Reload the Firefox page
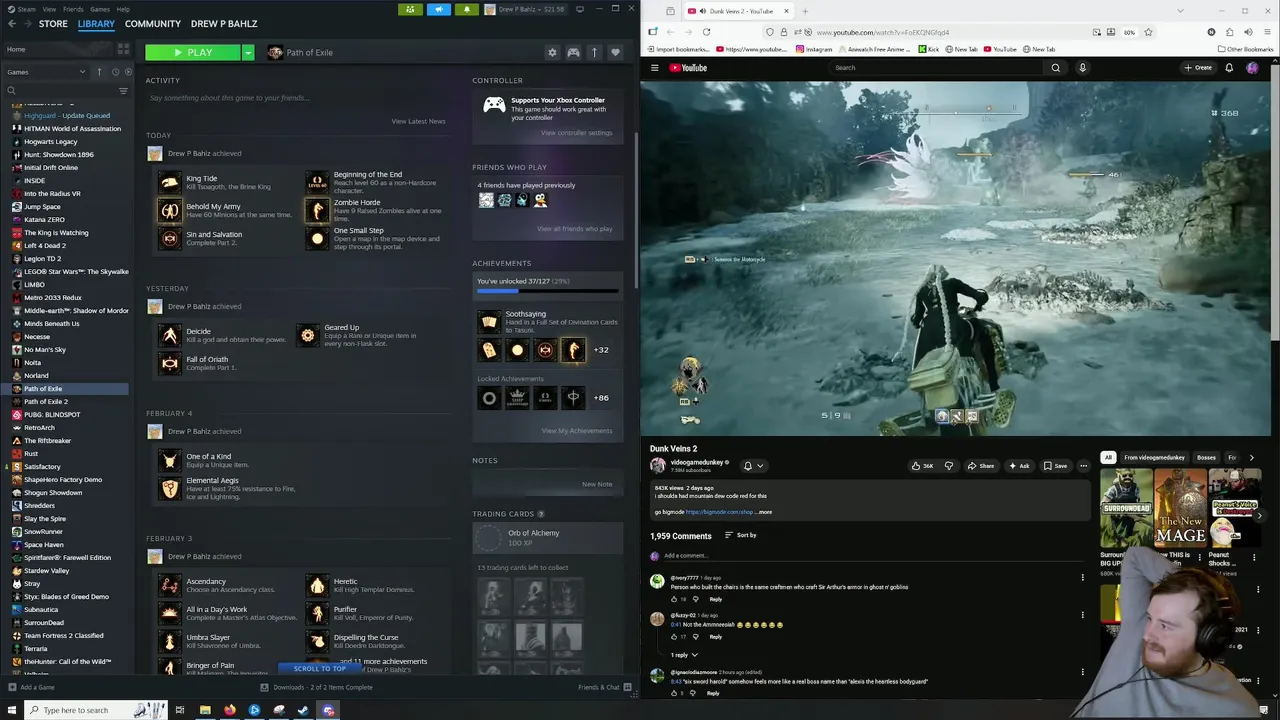This screenshot has height=720, width=1280. (706, 32)
